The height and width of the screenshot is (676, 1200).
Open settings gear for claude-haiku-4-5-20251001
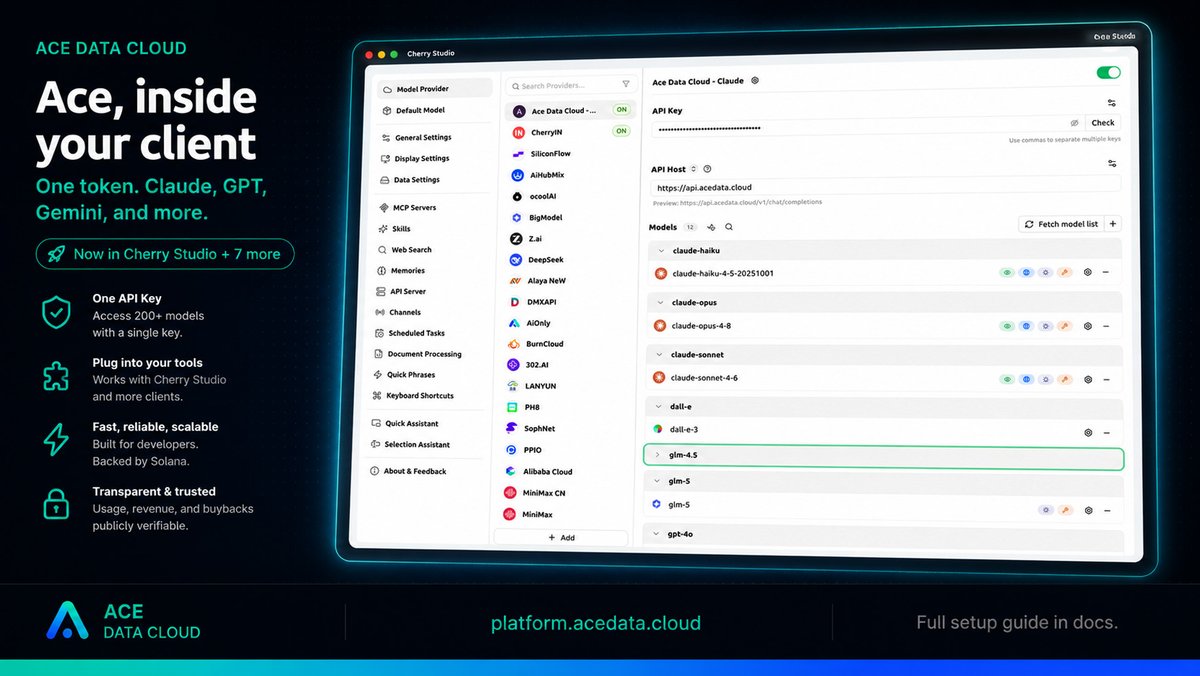[x=1088, y=273]
